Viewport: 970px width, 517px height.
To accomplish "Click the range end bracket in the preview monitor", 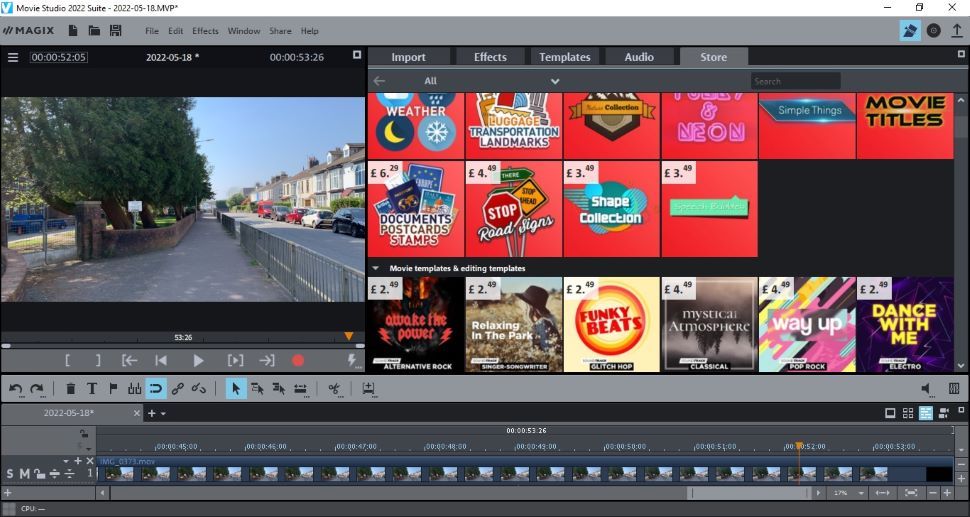I will click(x=98, y=361).
